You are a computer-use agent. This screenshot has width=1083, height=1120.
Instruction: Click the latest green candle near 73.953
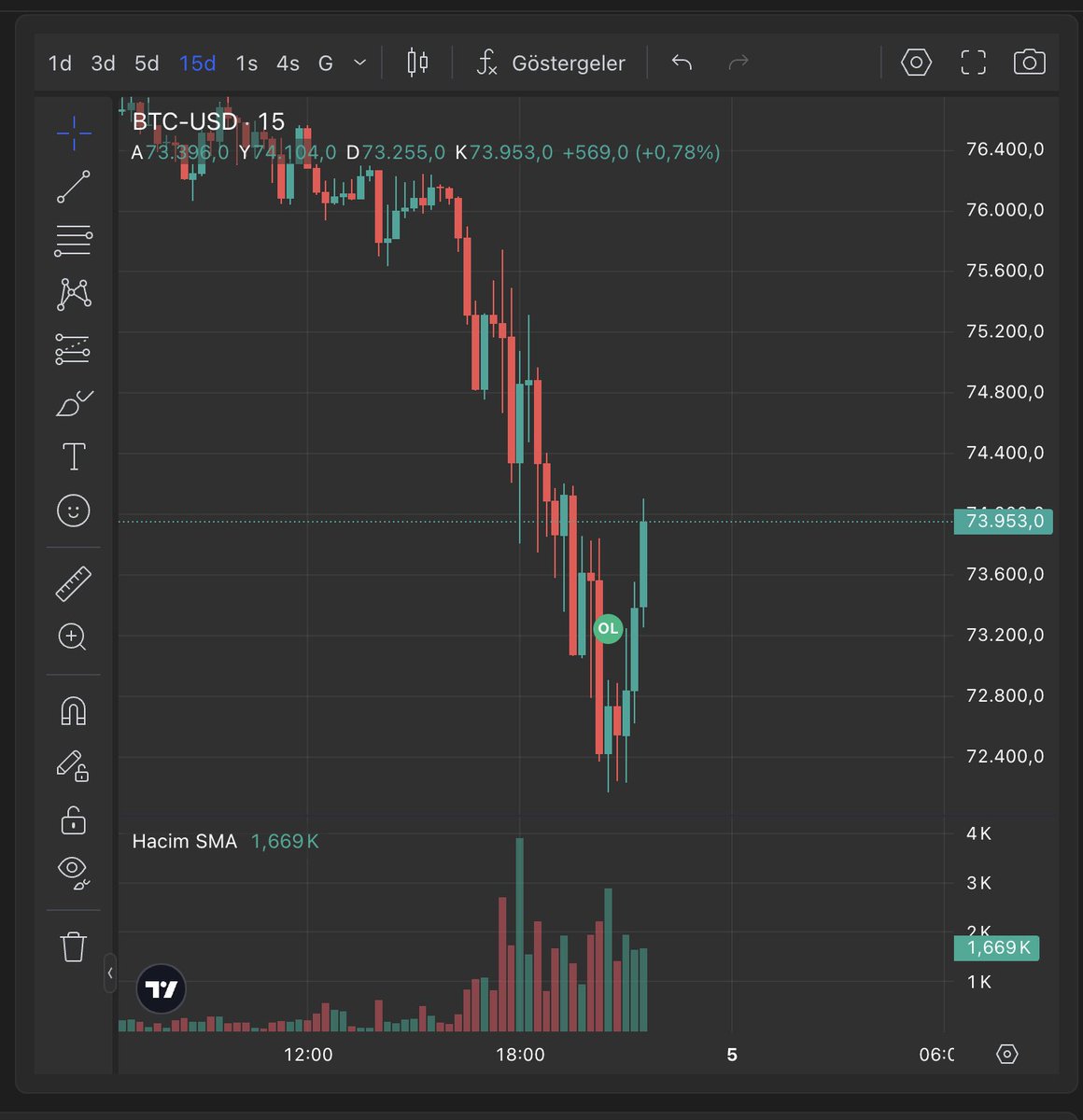click(643, 565)
